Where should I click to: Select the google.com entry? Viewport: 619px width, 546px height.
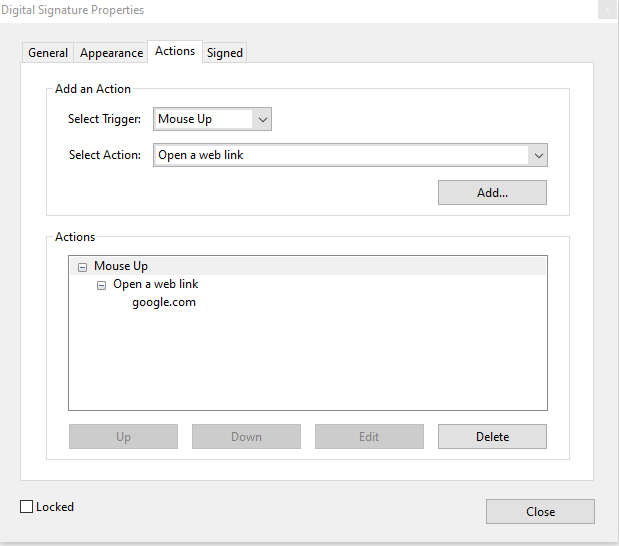coord(164,302)
